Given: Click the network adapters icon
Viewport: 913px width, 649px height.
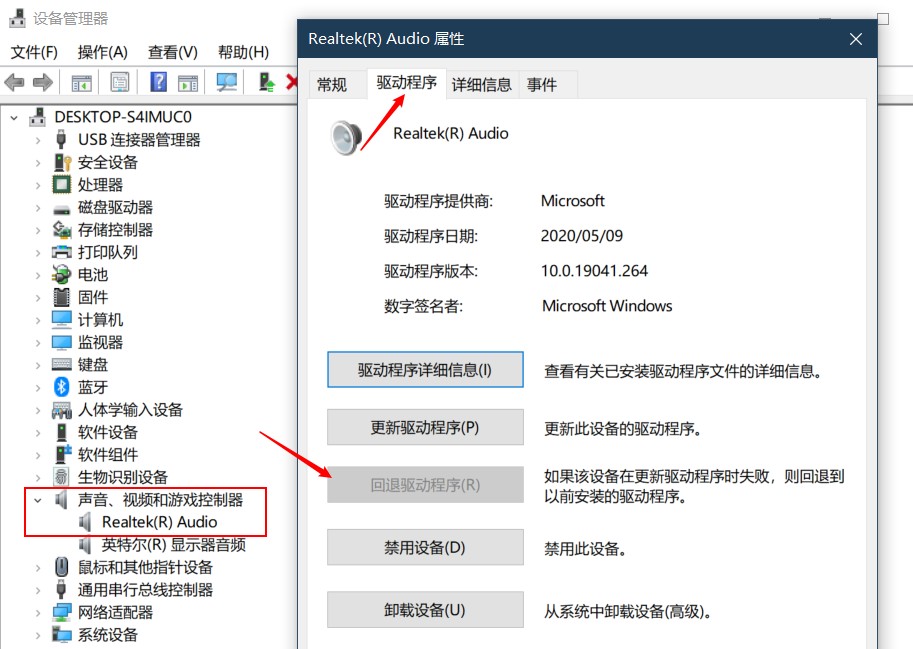Looking at the screenshot, I should click(61, 612).
